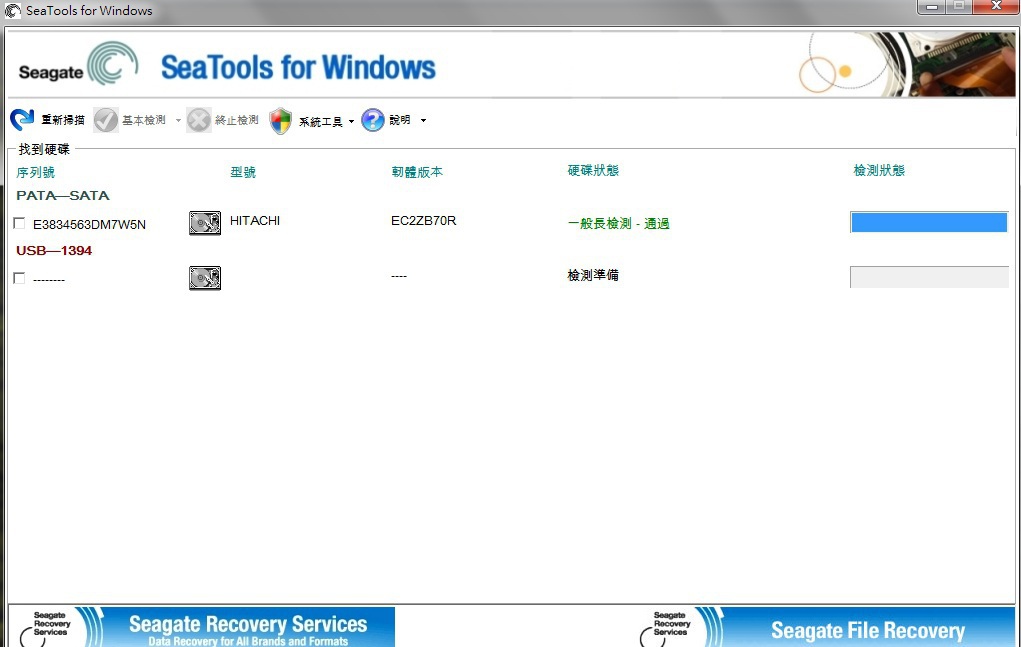The width and height of the screenshot is (1021, 647).
Task: Click the 終止檢測 abort test label
Action: [237, 120]
